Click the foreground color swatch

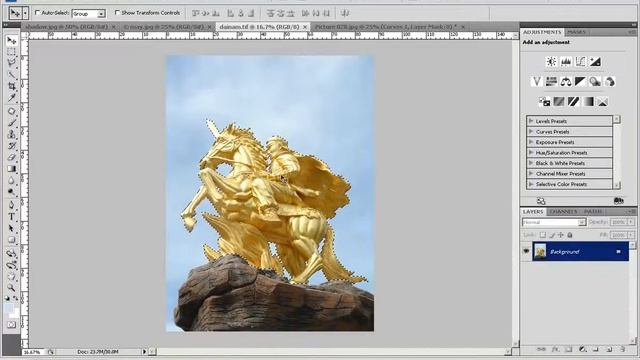point(9,307)
